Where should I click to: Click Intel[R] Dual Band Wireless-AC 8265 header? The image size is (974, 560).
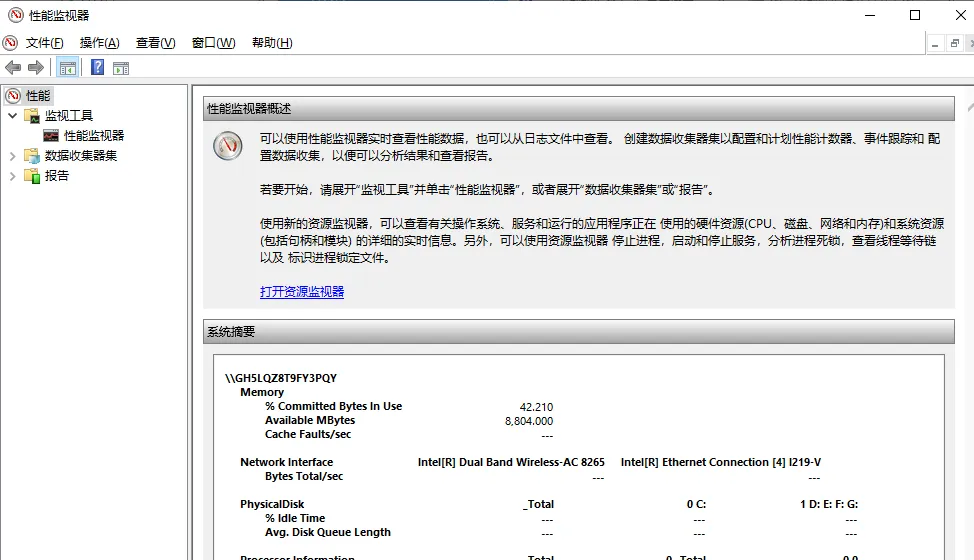pos(511,463)
